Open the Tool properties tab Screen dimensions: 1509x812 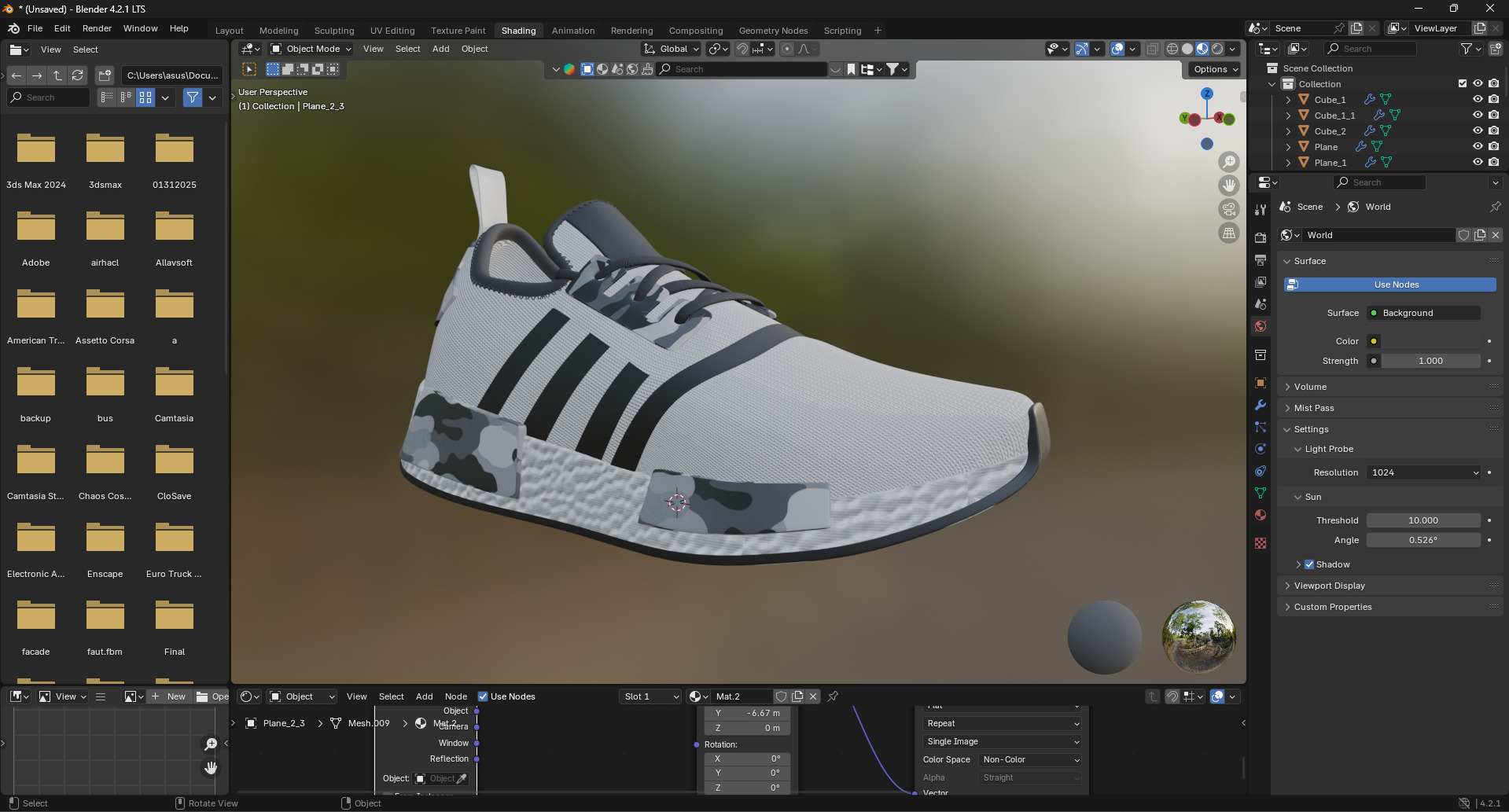pos(1261,210)
